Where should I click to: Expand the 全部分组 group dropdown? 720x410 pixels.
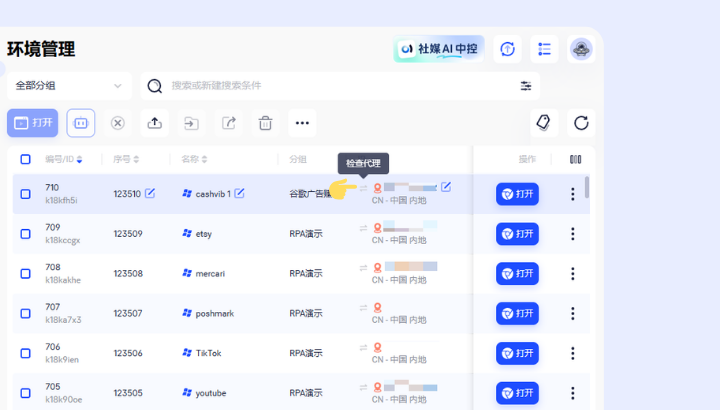69,86
